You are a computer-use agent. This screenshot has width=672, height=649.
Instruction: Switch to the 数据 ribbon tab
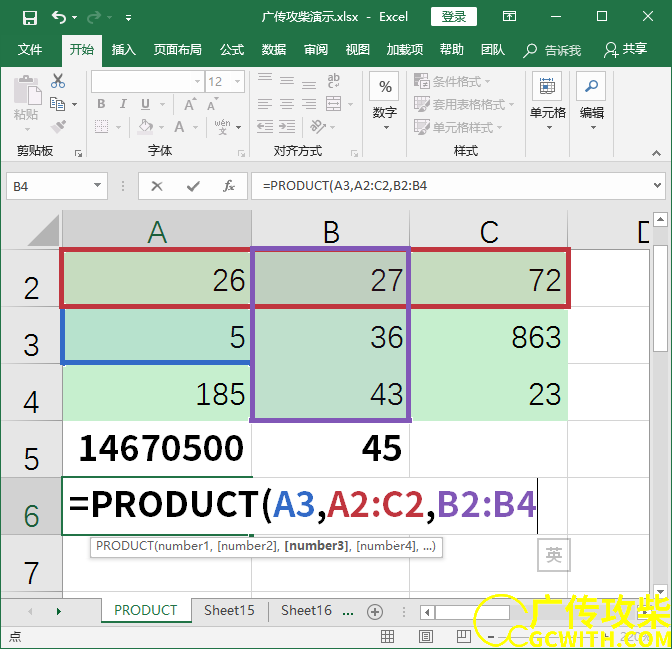tap(273, 50)
